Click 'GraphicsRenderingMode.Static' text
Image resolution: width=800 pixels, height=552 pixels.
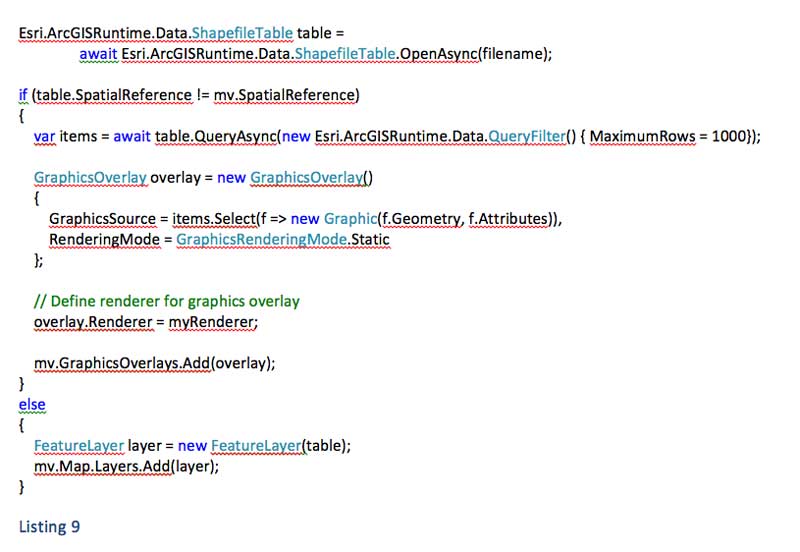[x=283, y=239]
